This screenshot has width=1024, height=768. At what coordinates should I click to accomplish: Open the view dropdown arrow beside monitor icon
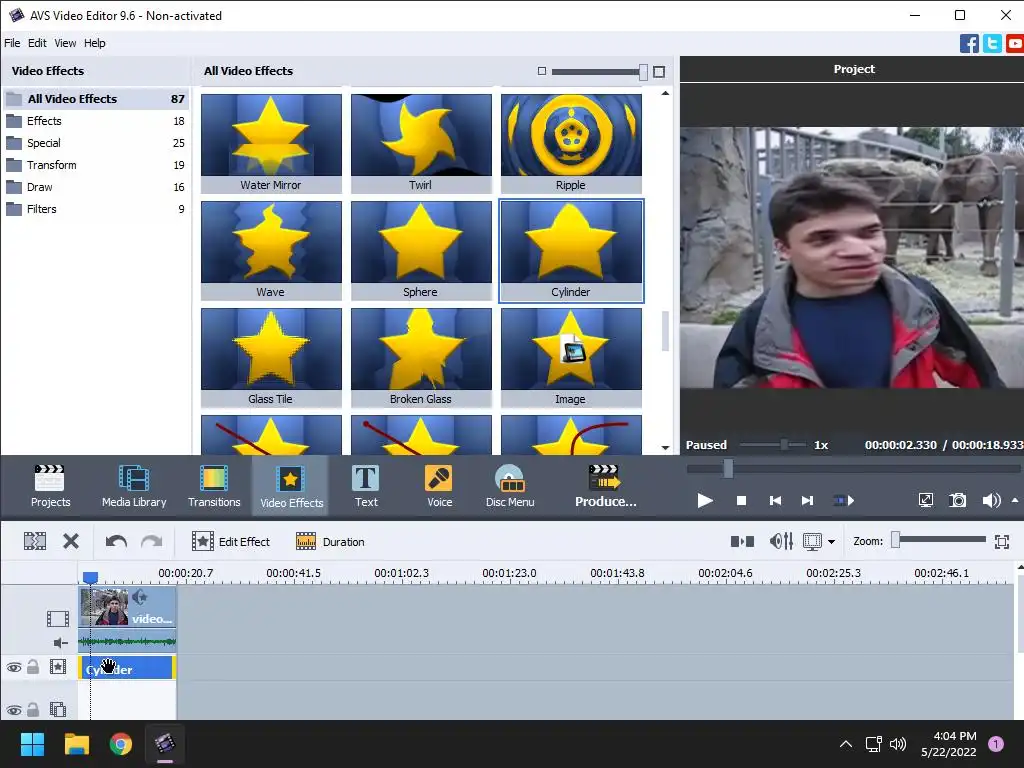click(x=831, y=541)
